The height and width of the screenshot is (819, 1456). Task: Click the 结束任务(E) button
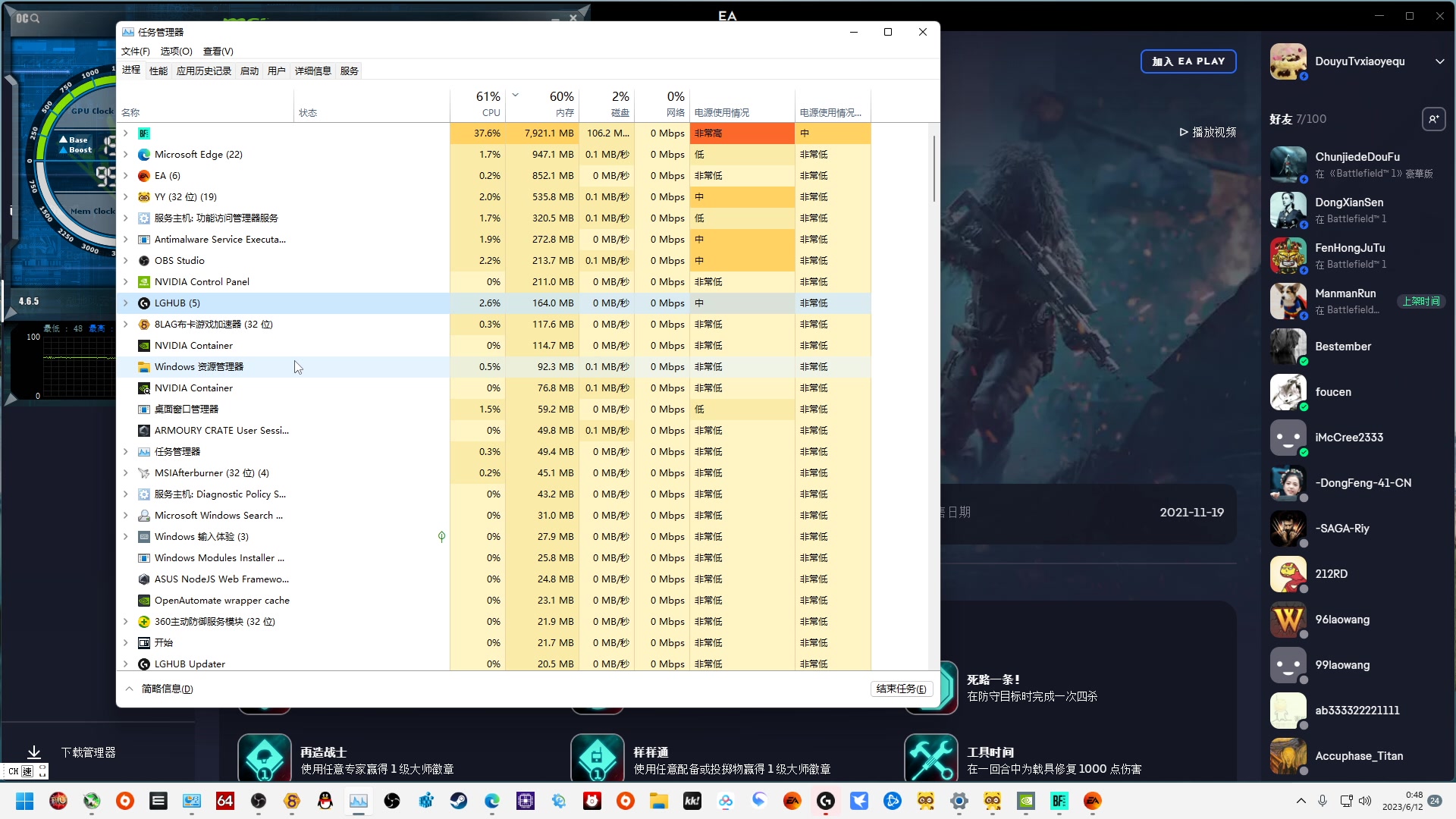coord(901,689)
